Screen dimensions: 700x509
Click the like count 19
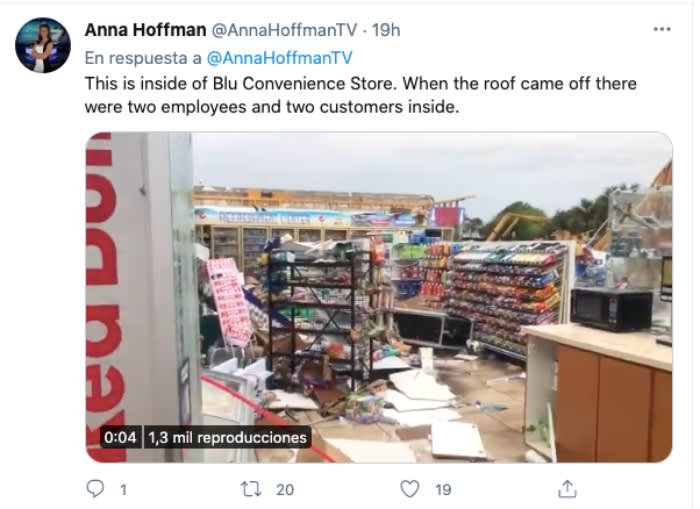click(443, 489)
